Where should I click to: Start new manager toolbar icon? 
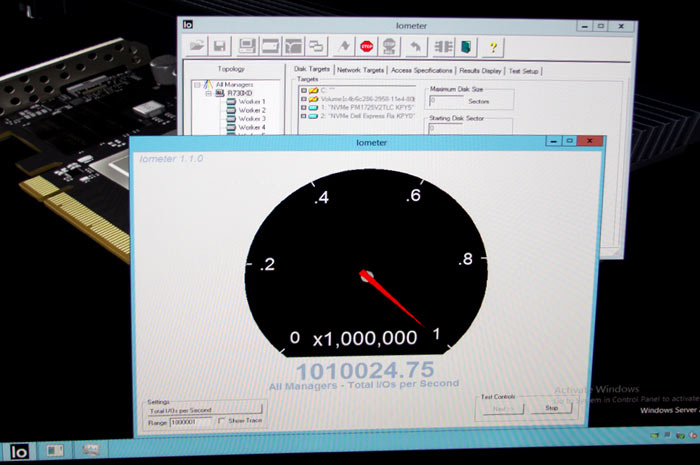coord(247,46)
